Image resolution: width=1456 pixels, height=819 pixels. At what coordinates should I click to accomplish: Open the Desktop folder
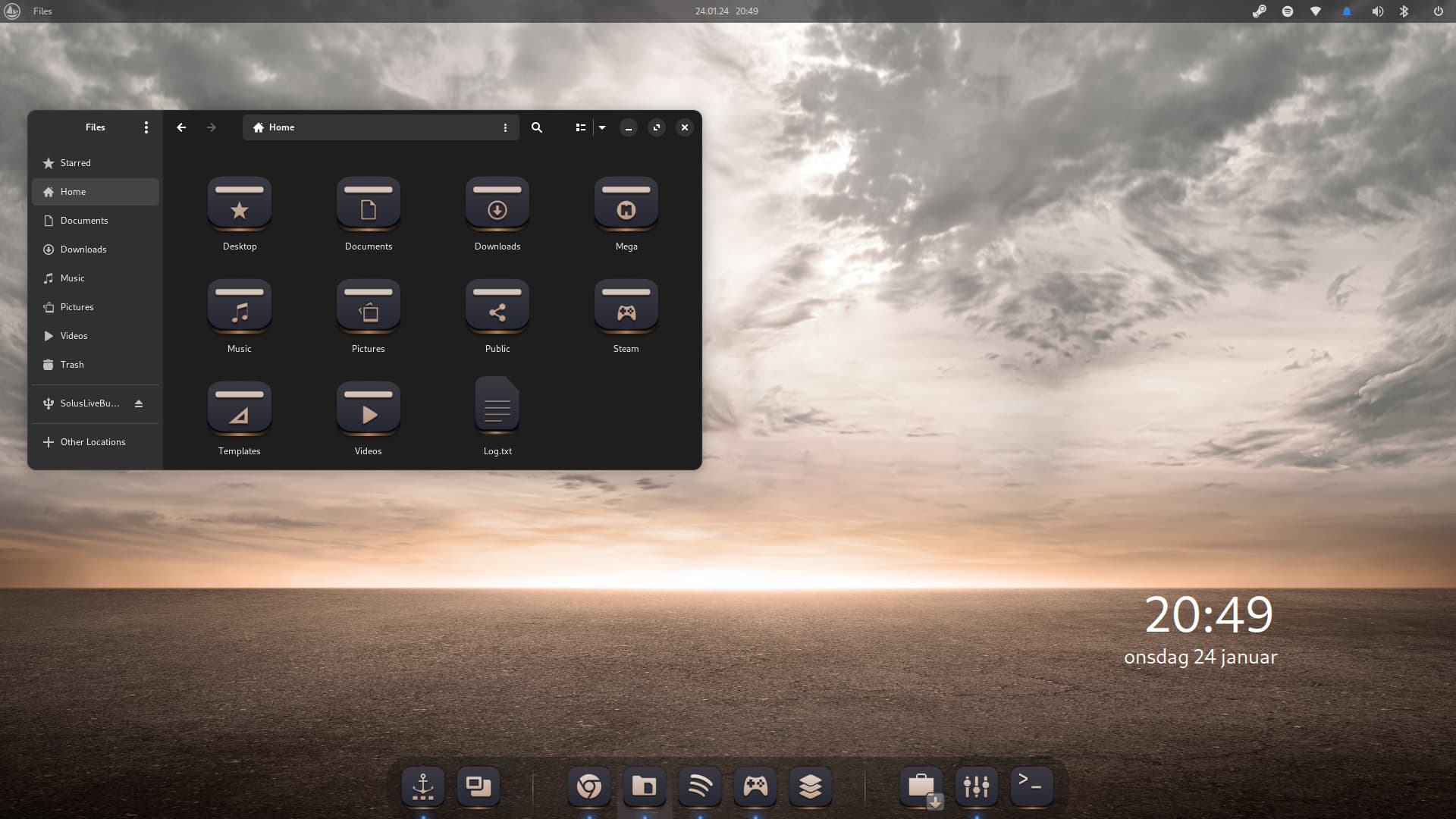point(240,205)
